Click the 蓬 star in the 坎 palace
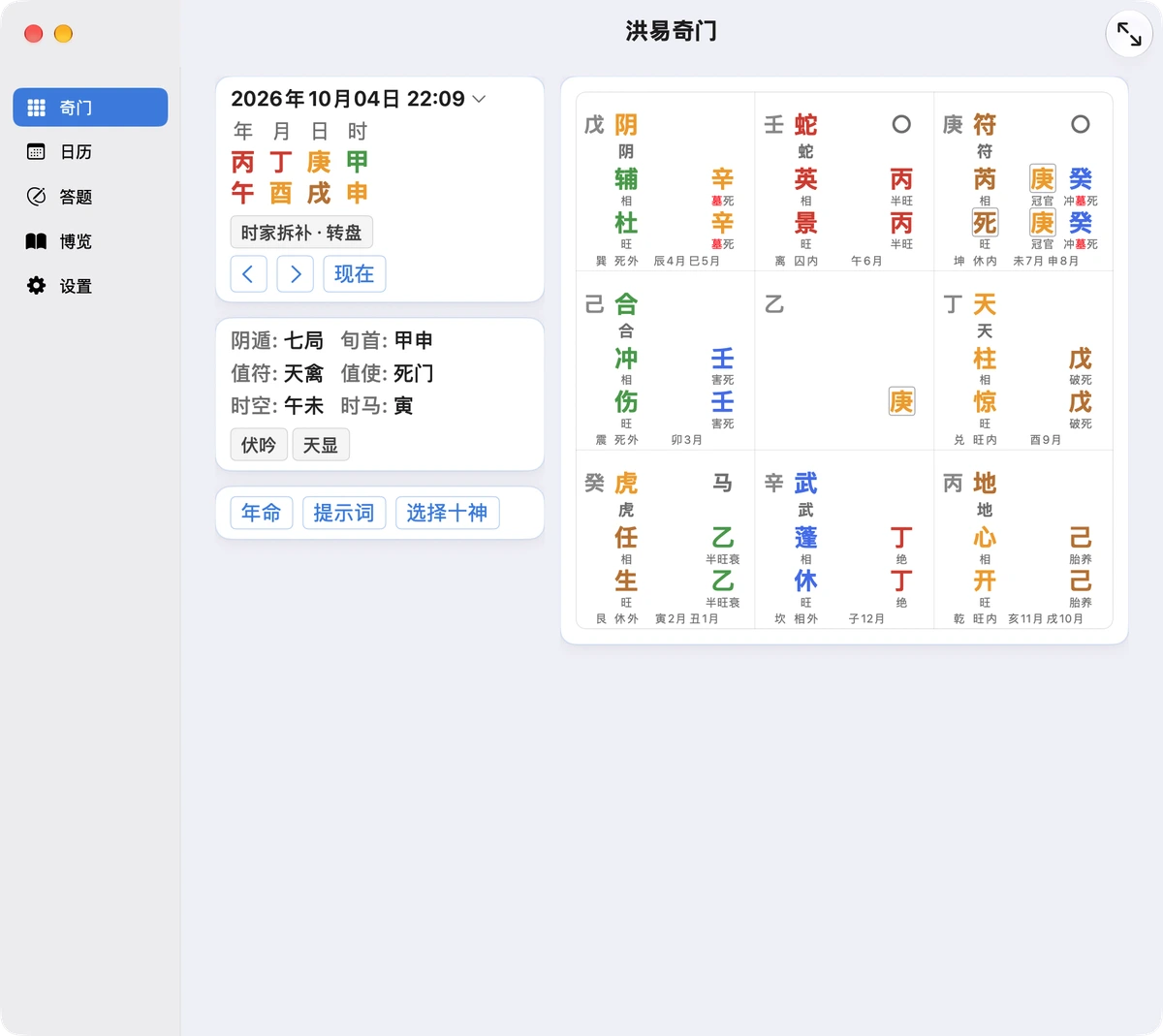The height and width of the screenshot is (1036, 1163). click(x=805, y=538)
